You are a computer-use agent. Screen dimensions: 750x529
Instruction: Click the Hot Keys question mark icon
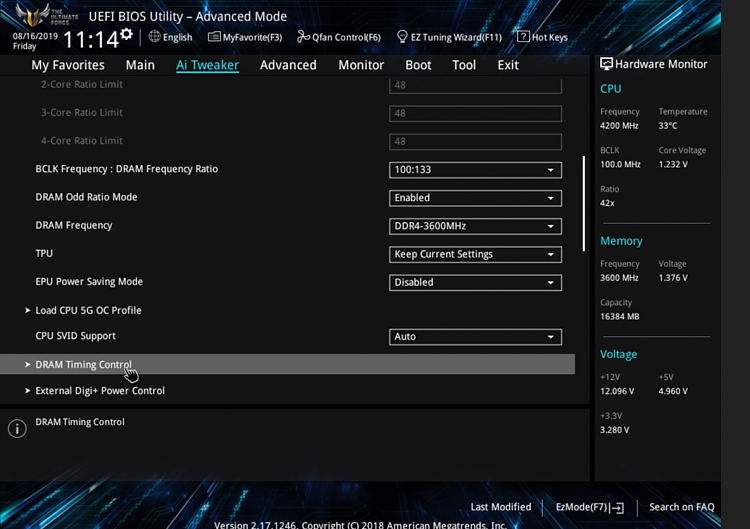point(523,36)
